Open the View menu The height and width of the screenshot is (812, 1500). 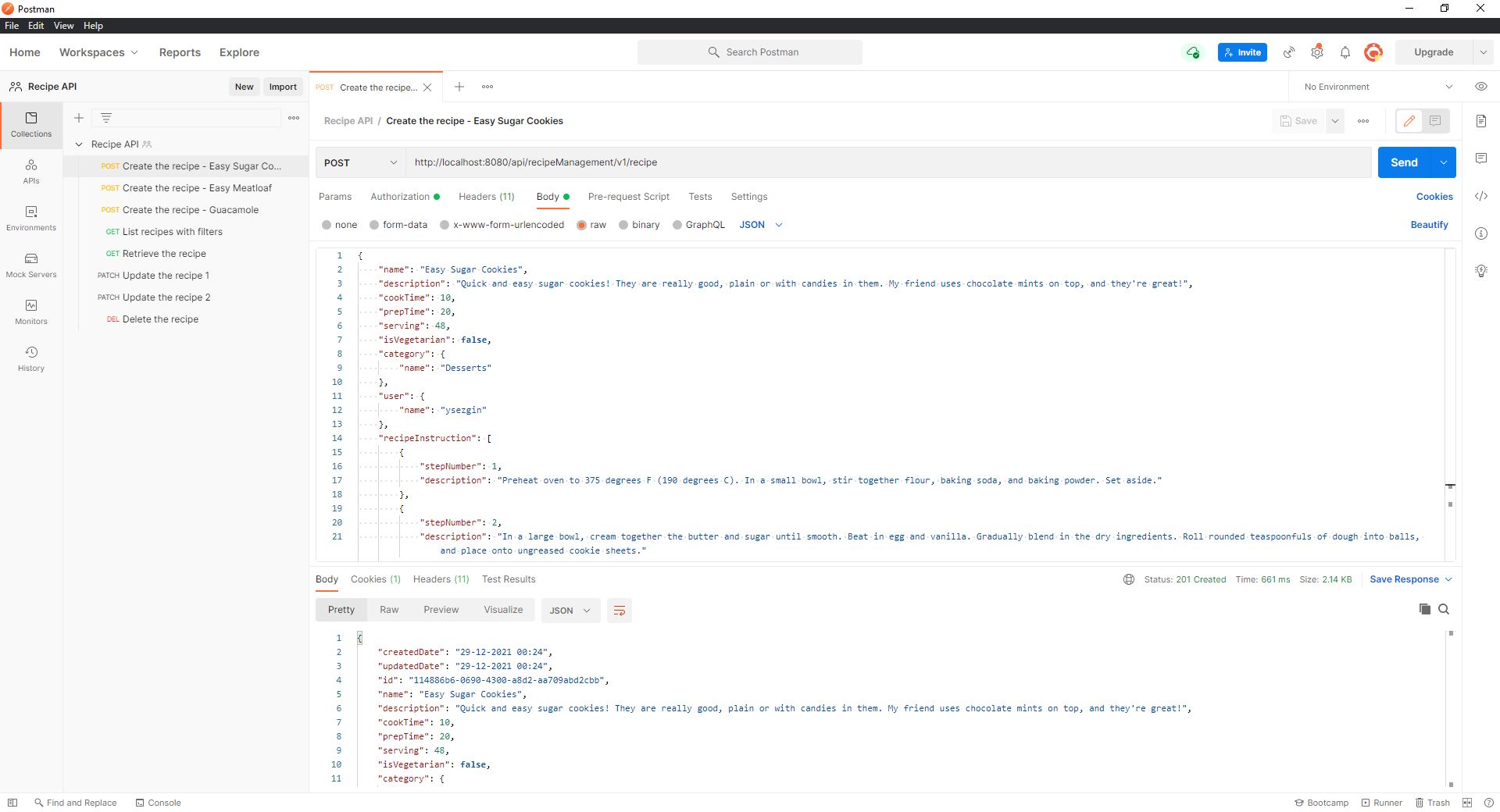[63, 26]
